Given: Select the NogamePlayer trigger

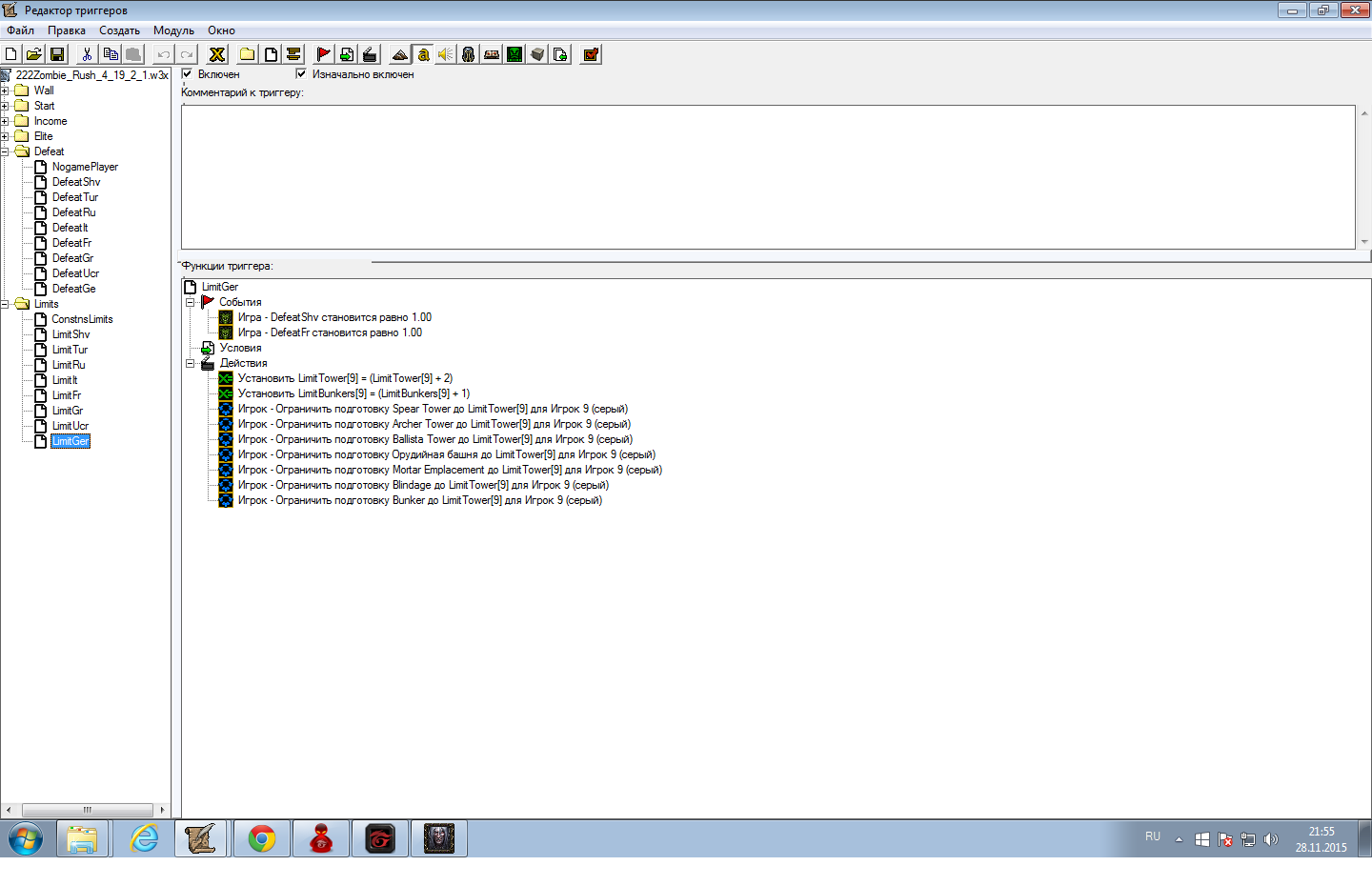Looking at the screenshot, I should point(85,167).
